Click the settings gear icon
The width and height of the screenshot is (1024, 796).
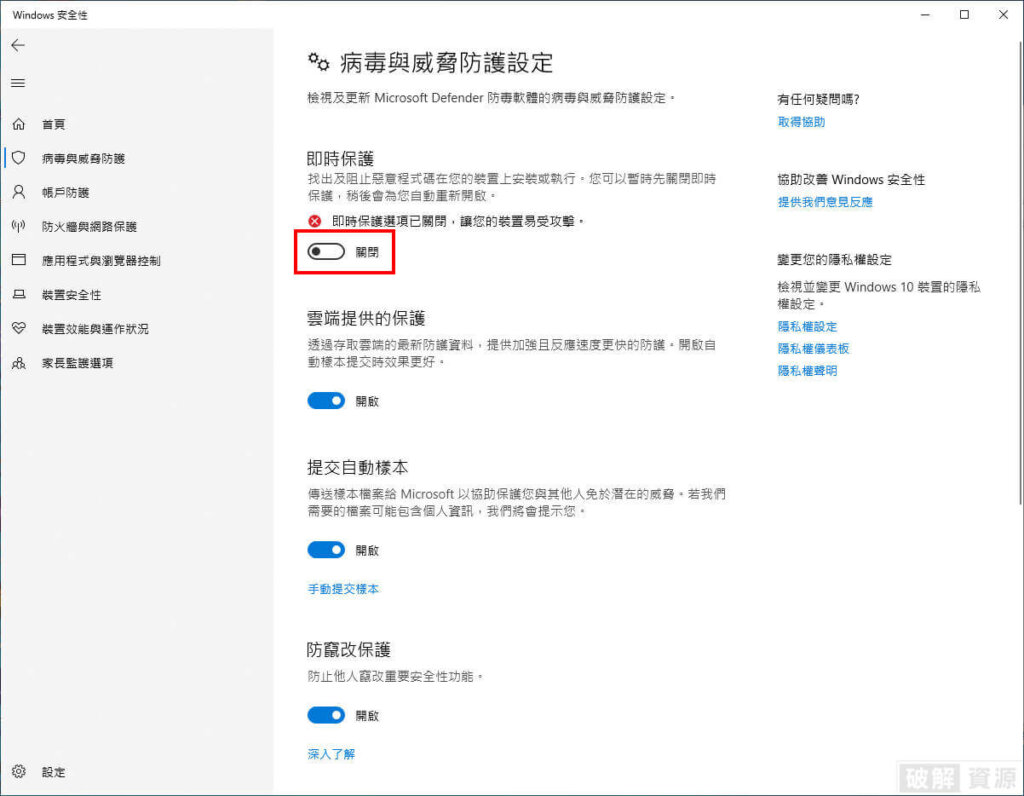tap(19, 771)
